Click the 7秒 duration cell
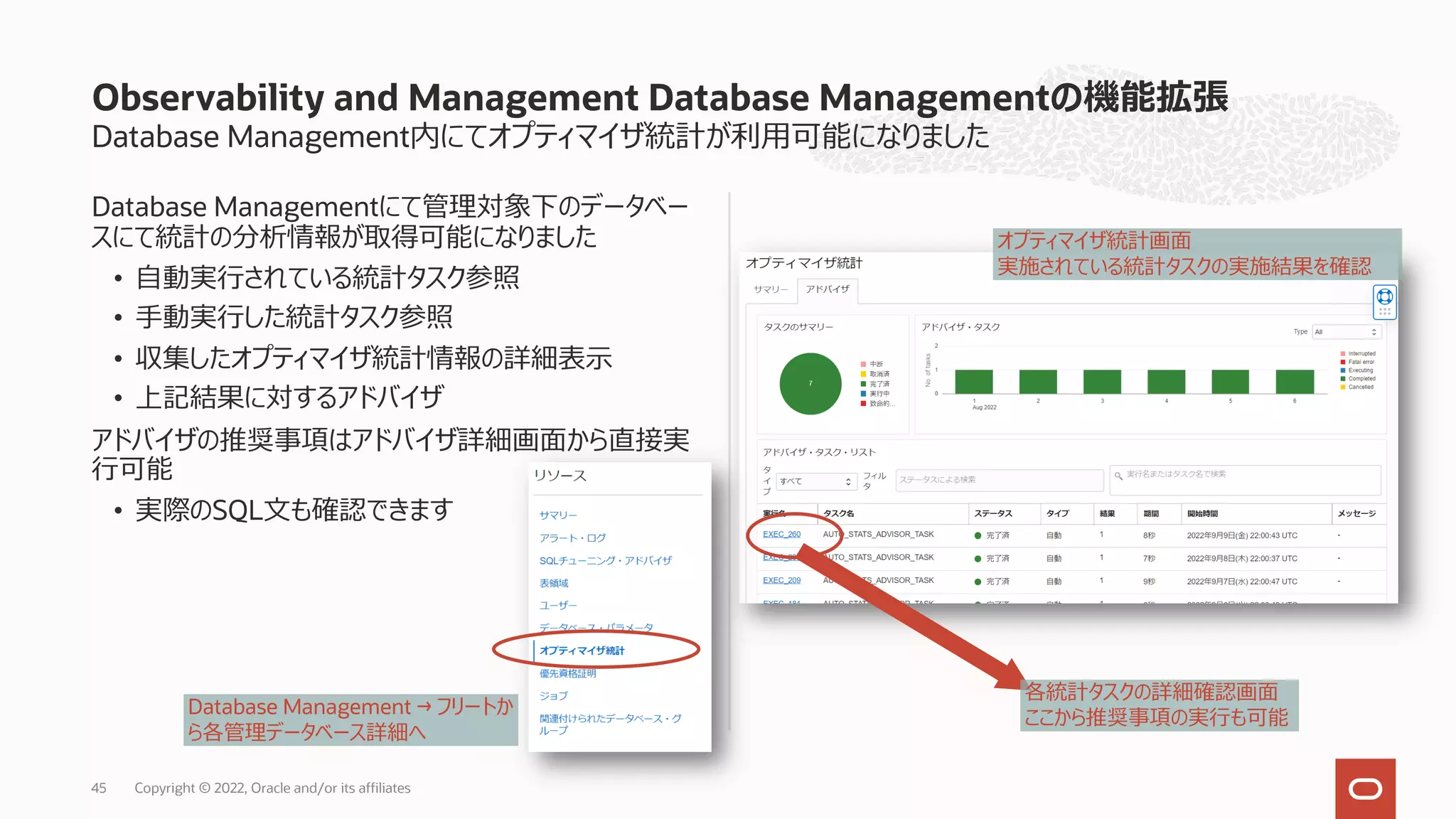The width and height of the screenshot is (1456, 819). tap(1149, 558)
